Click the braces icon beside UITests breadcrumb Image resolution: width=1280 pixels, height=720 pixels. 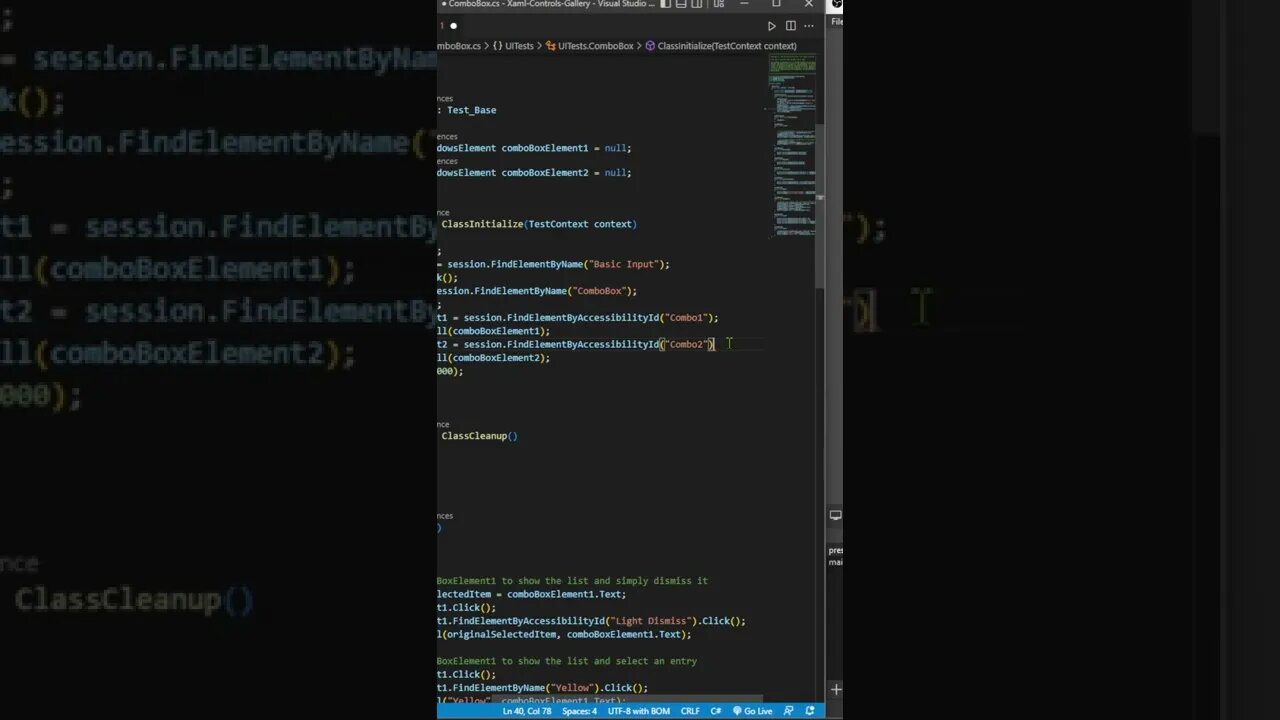(x=497, y=46)
